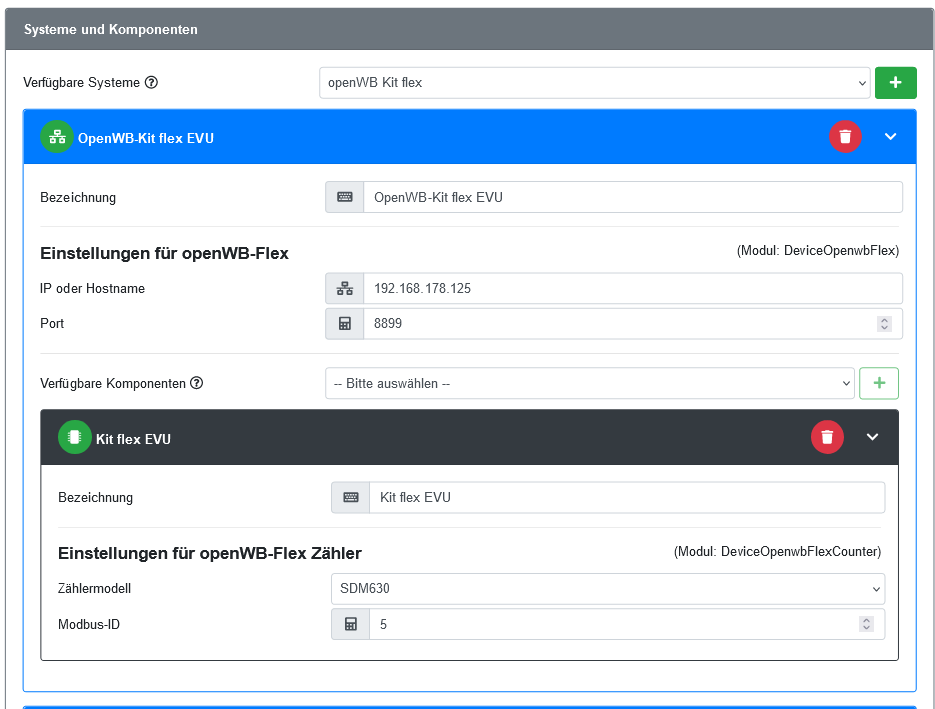Click network icon beside IP address field
The height and width of the screenshot is (709, 935).
pyautogui.click(x=345, y=289)
